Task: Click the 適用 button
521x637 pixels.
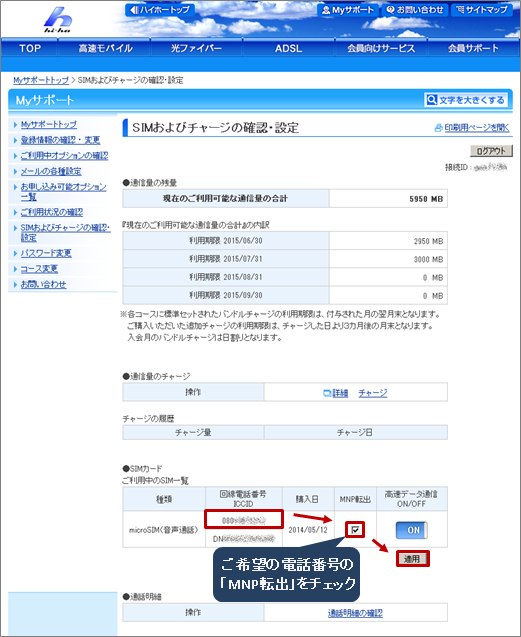Action: [412, 559]
